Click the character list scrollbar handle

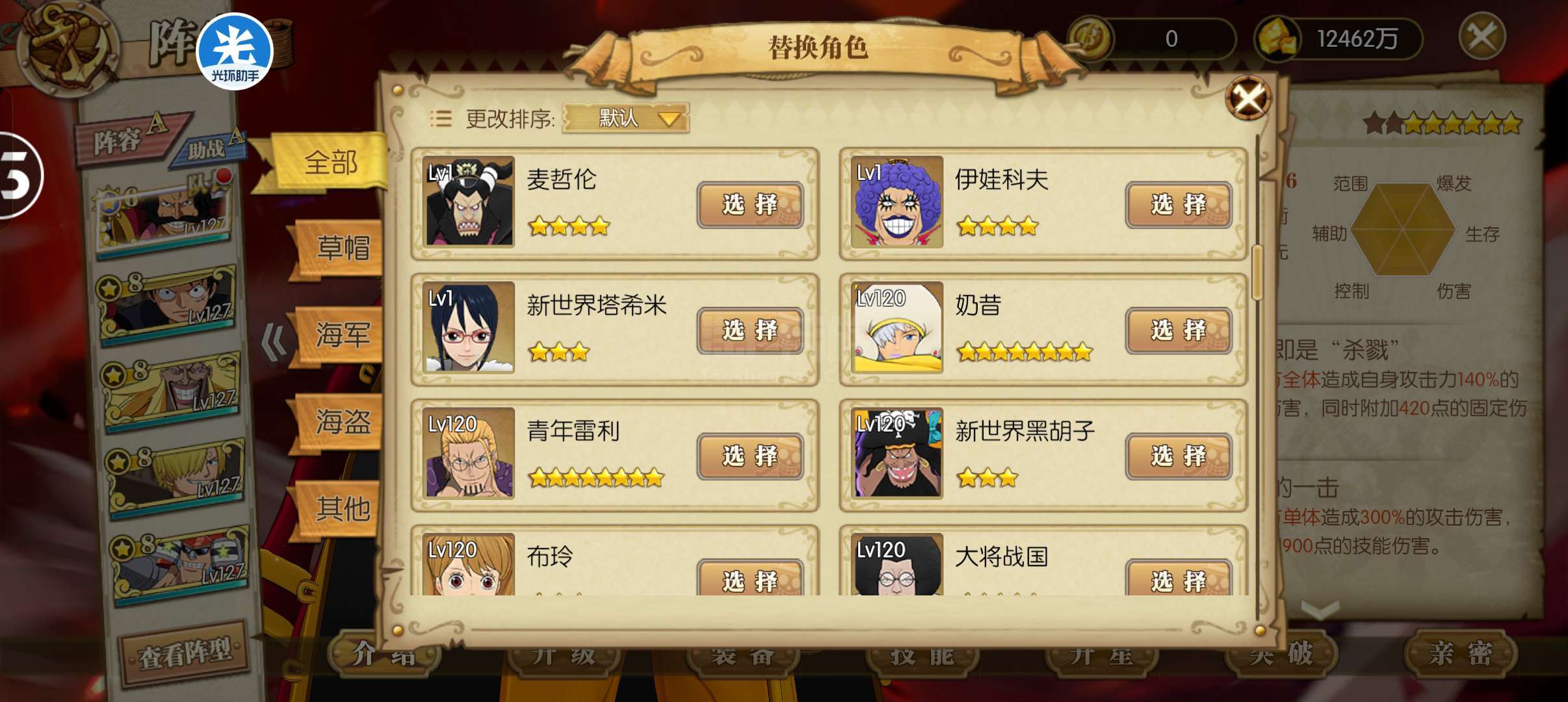(1257, 272)
